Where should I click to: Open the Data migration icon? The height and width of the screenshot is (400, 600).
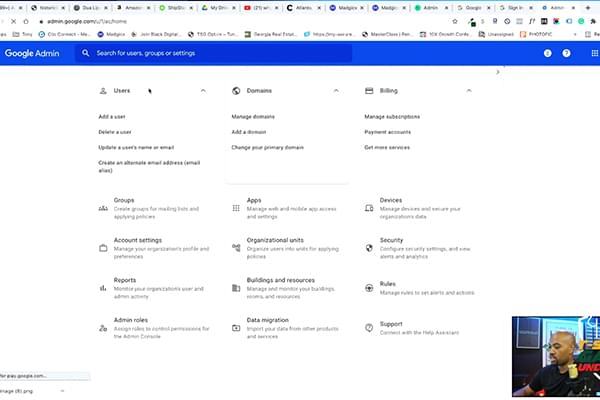point(236,326)
